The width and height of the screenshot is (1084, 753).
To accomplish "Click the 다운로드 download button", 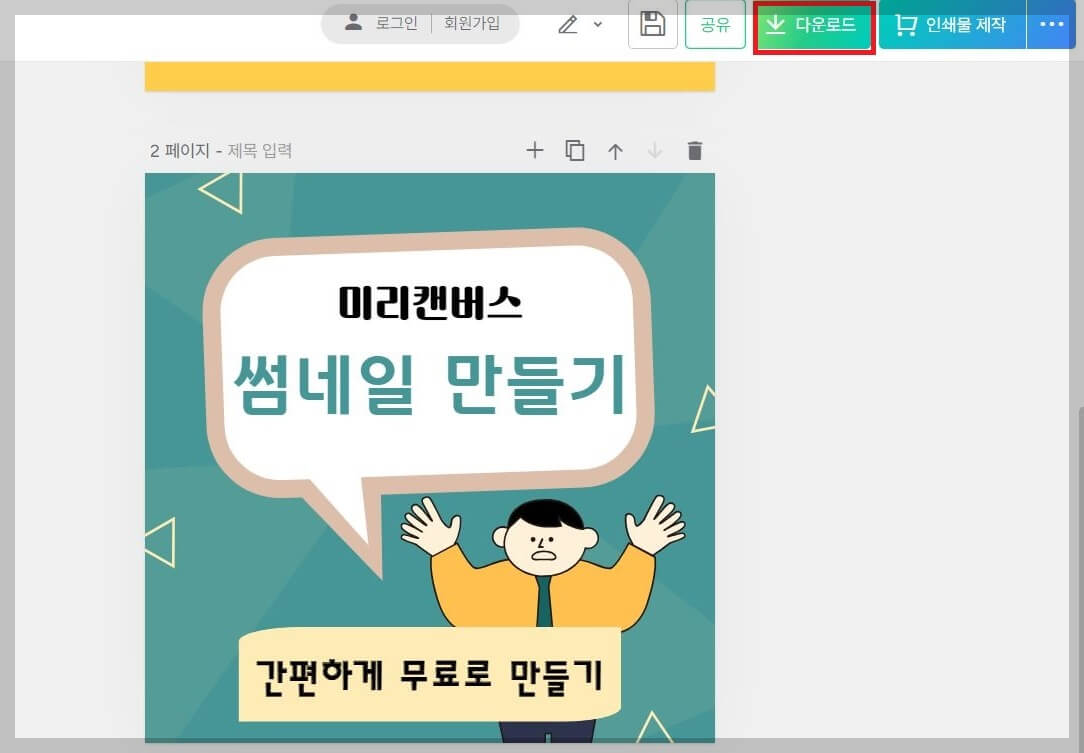I will pos(814,26).
